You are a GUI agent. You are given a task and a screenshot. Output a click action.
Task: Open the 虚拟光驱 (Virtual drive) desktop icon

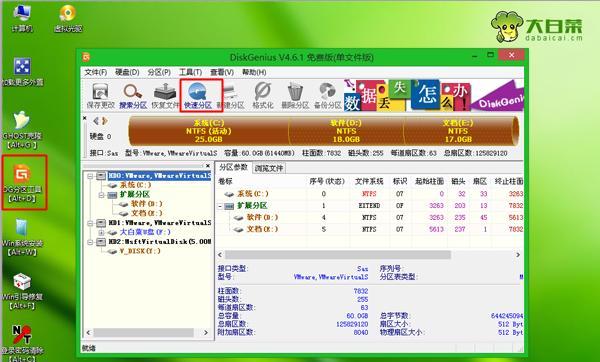click(68, 18)
